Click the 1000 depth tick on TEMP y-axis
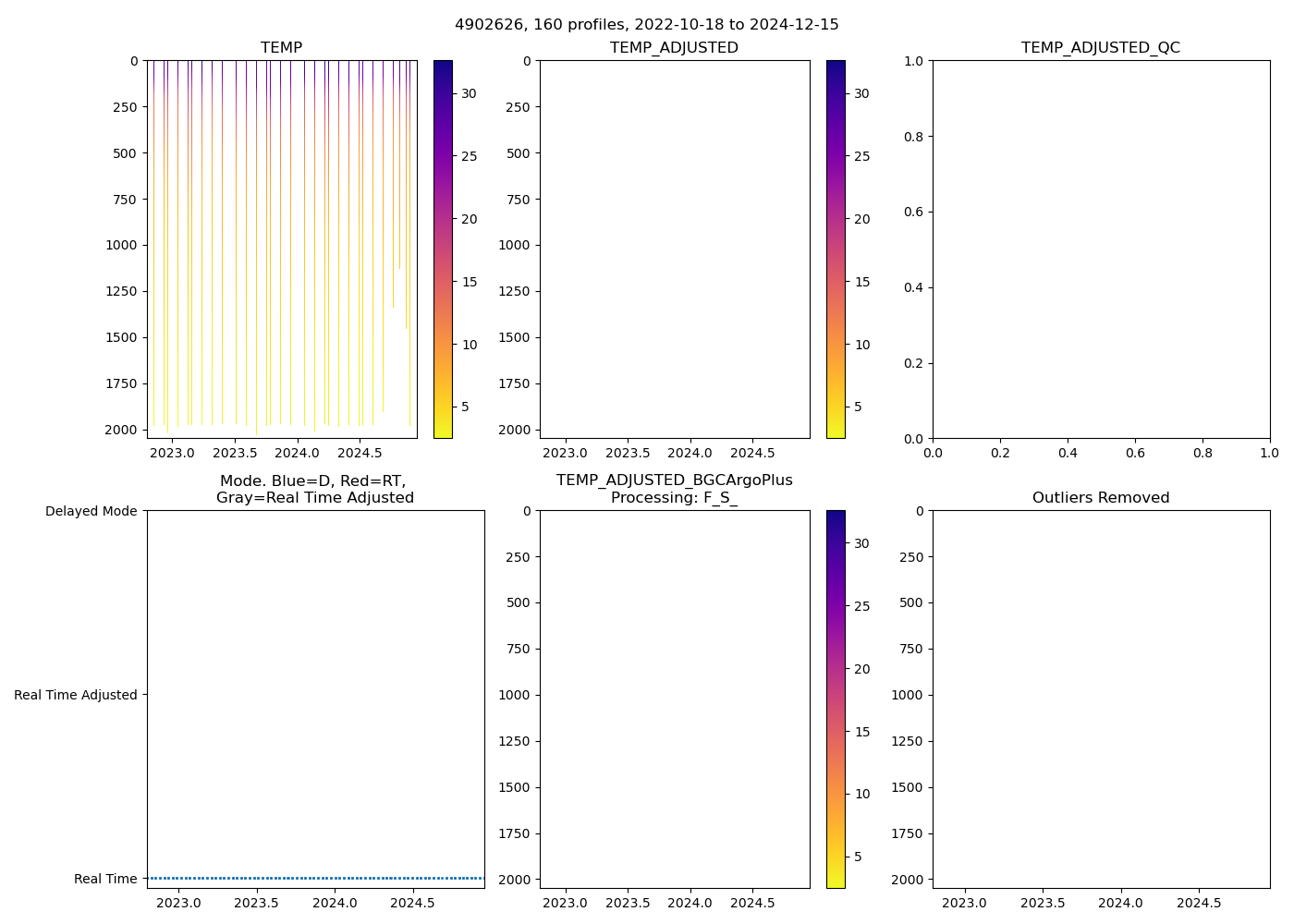This screenshot has height=924, width=1294. click(x=120, y=246)
